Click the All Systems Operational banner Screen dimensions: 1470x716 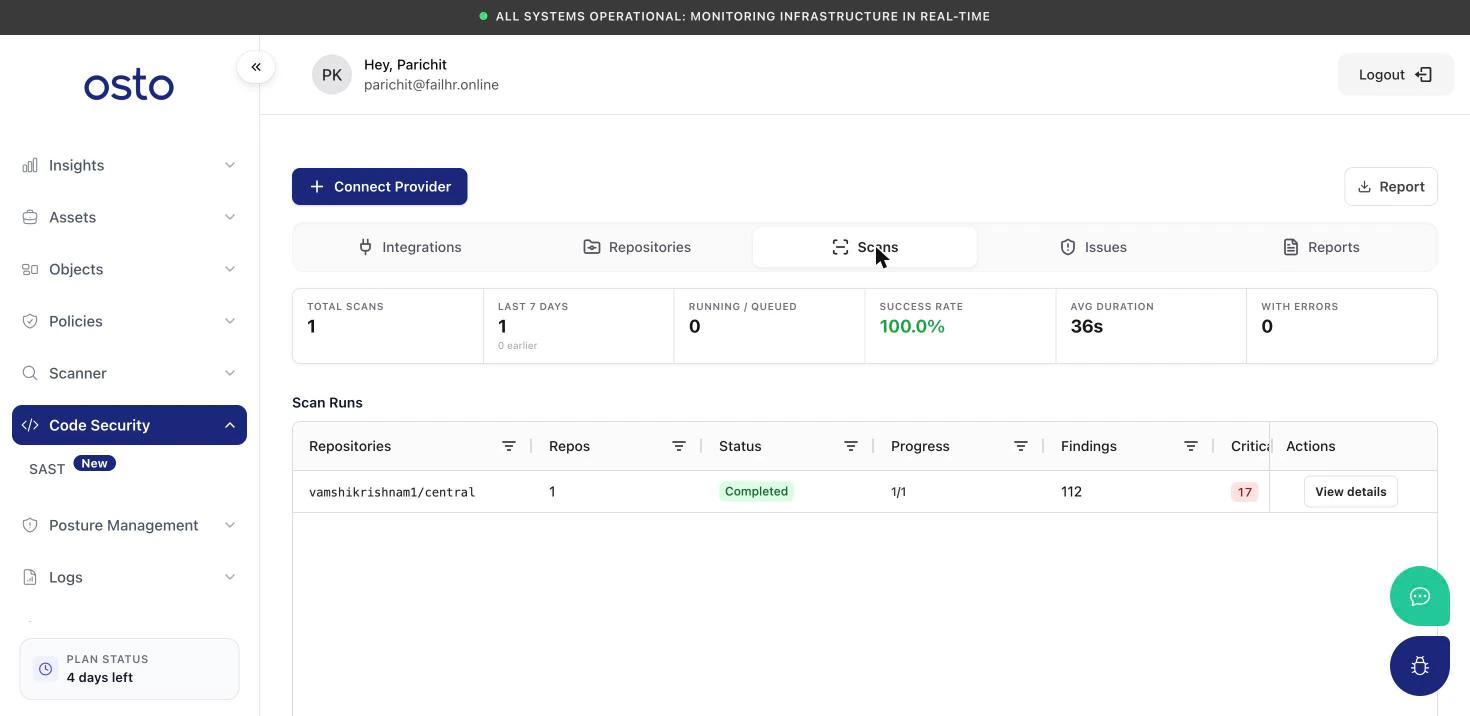click(x=735, y=17)
